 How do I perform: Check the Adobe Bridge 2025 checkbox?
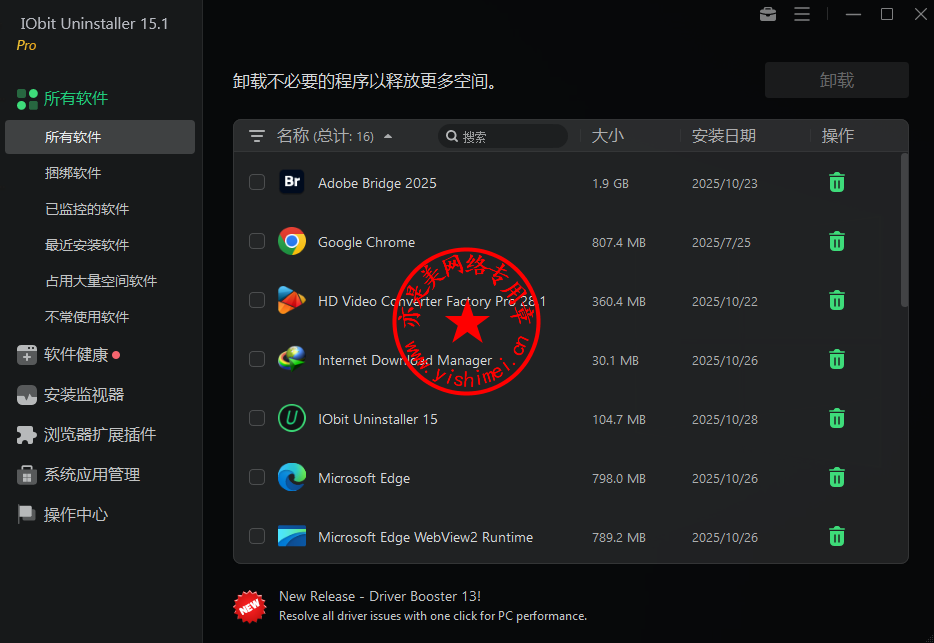[x=257, y=182]
